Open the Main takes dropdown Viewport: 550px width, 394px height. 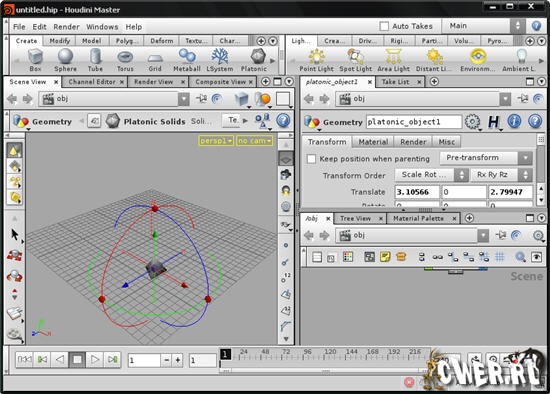(x=482, y=26)
